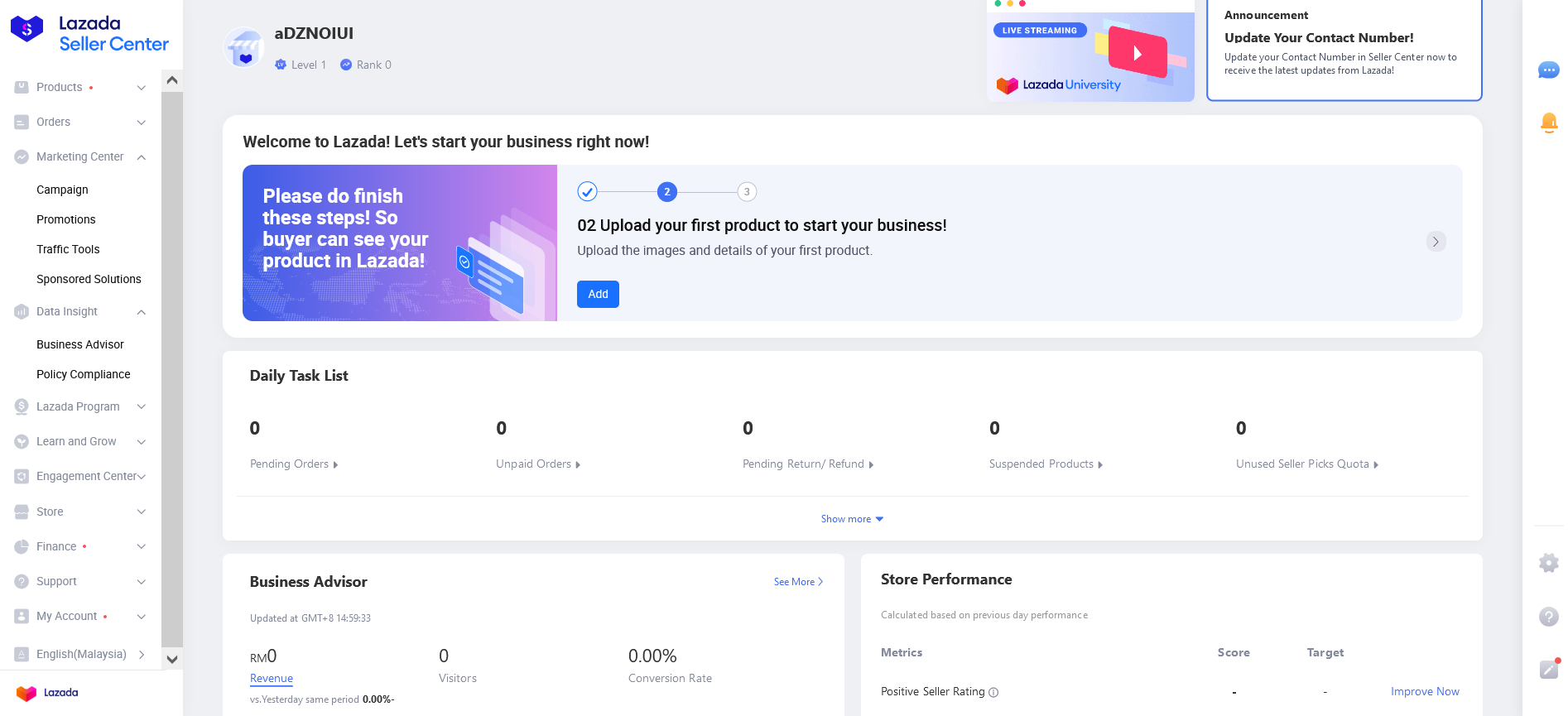
Task: Select onboarding step 2 marker
Action: click(x=667, y=191)
